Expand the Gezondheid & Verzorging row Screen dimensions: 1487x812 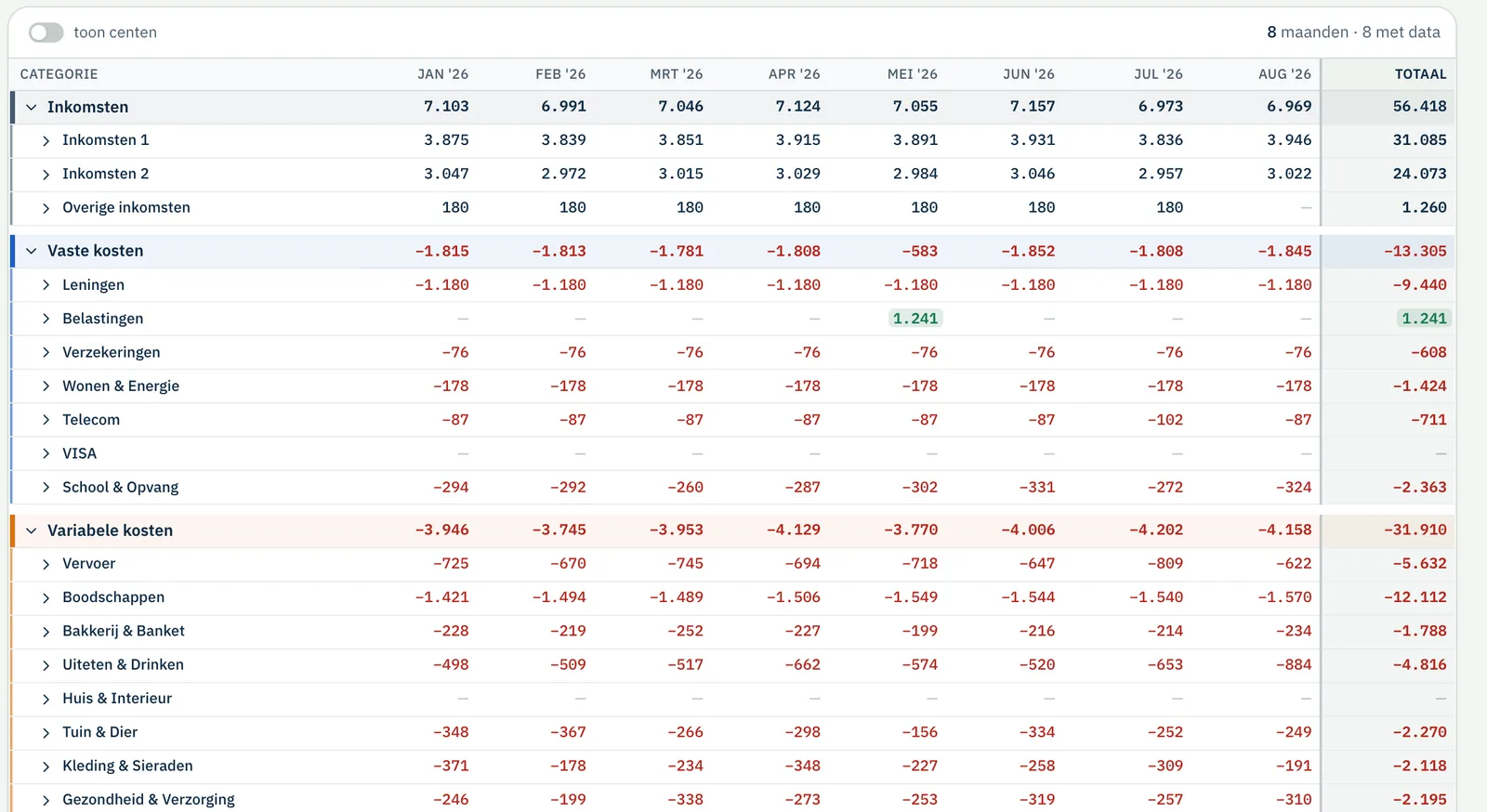46,800
